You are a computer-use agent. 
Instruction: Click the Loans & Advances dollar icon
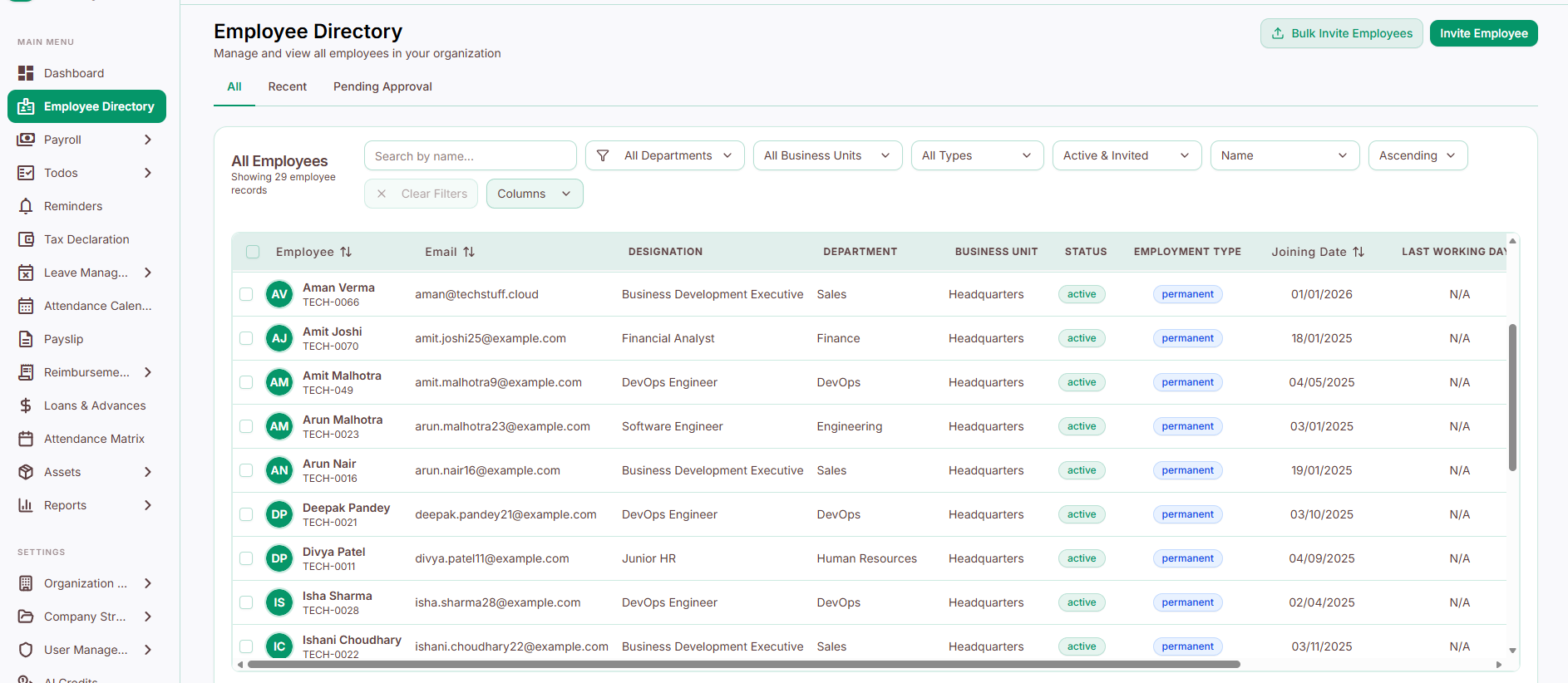[26, 405]
